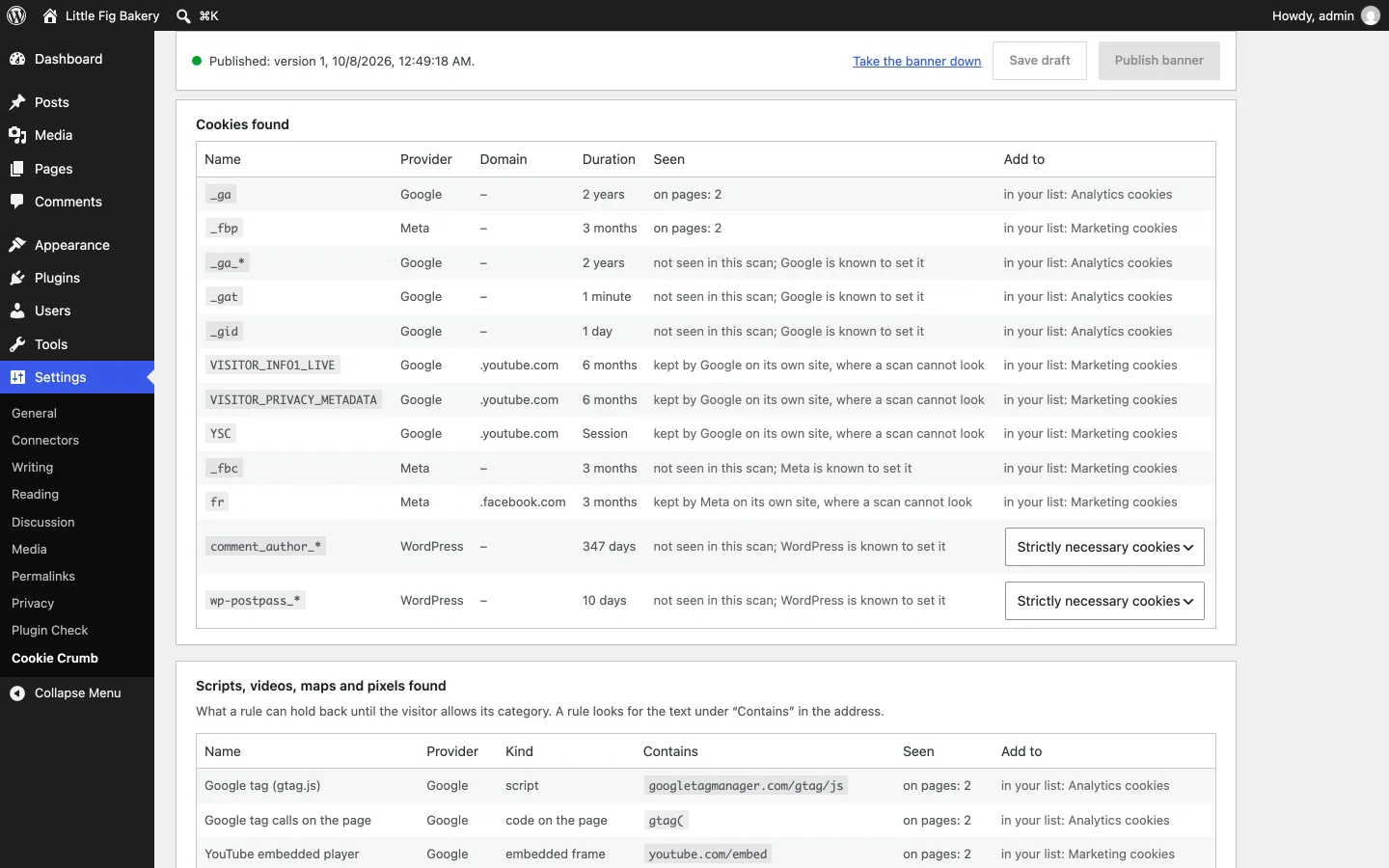Open Writing settings submenu item
Viewport: 1389px width, 868px height.
(x=33, y=467)
